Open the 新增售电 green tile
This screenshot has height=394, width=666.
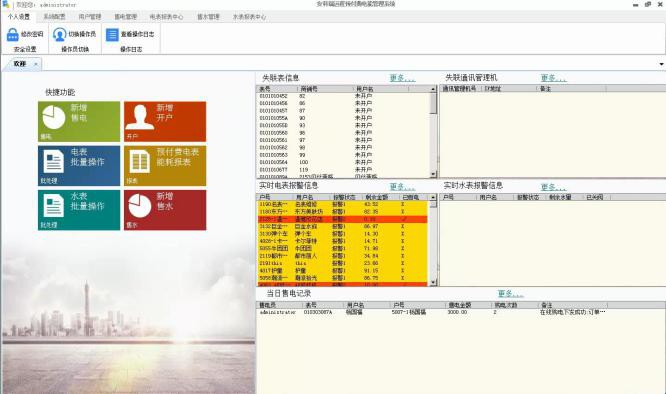pyautogui.click(x=79, y=121)
